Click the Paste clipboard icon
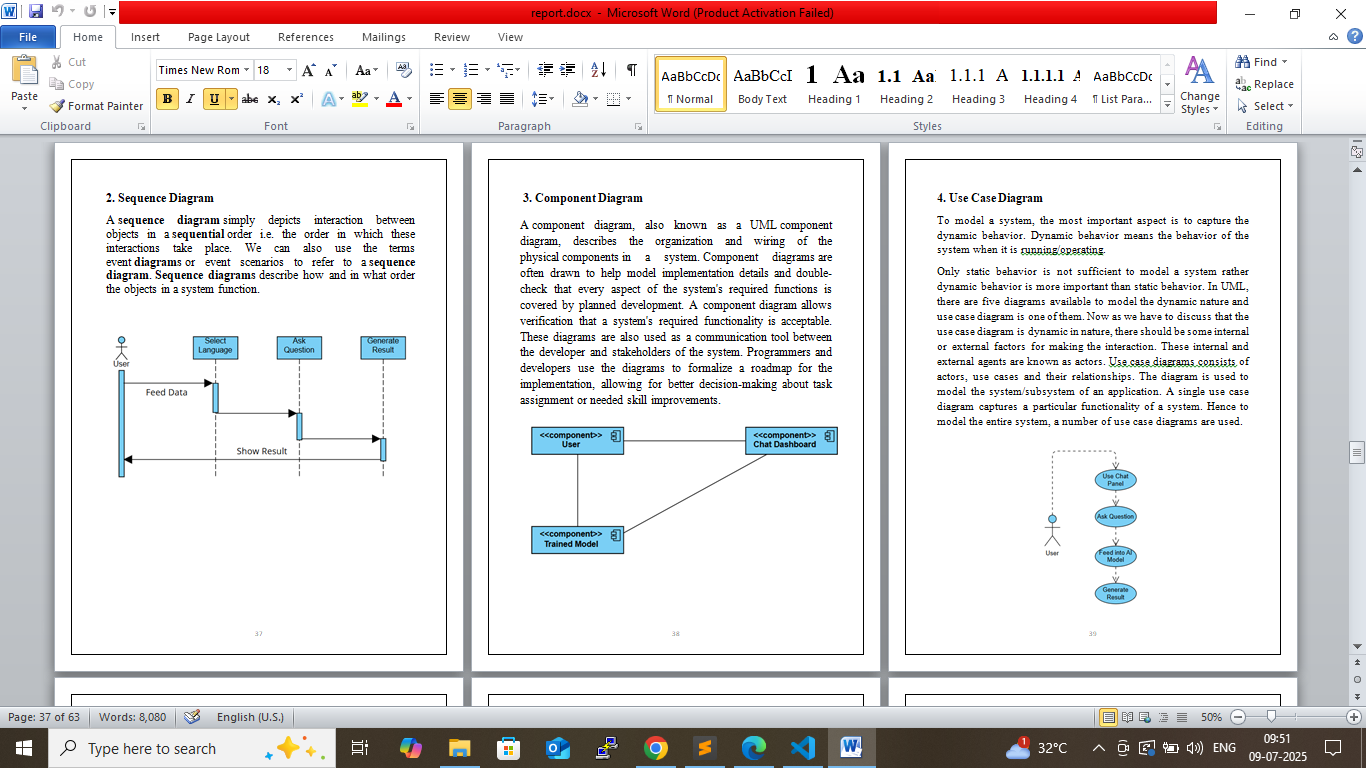 point(24,70)
